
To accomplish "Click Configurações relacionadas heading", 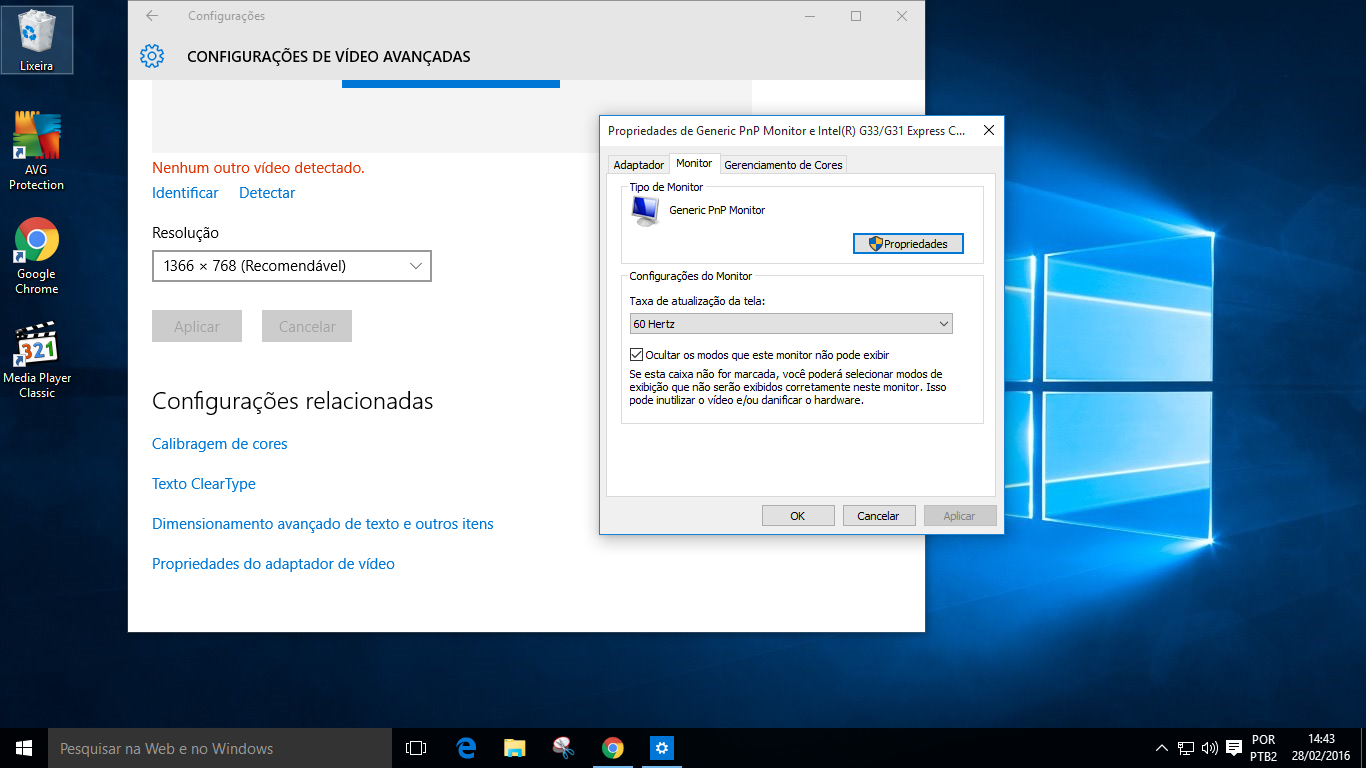I will click(293, 401).
